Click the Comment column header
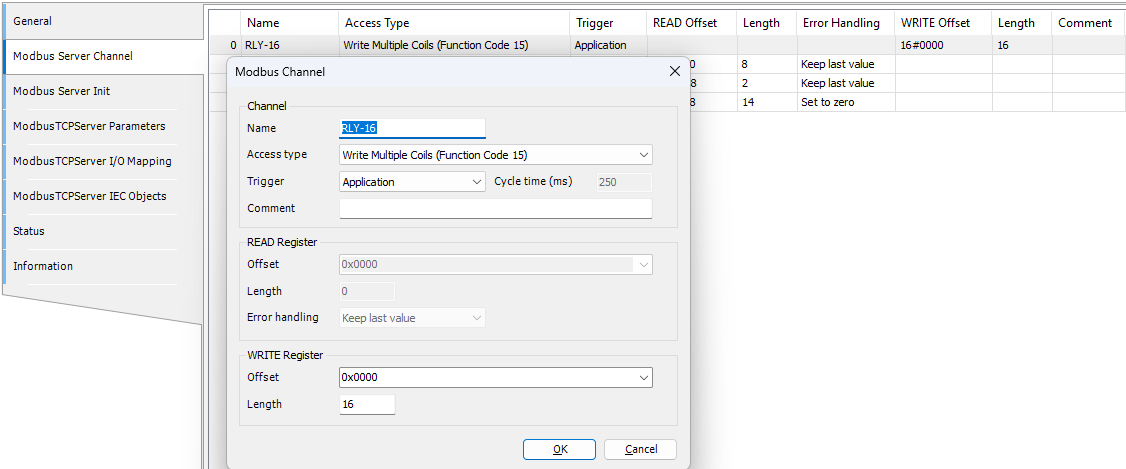Screen dimensions: 1126x469 coord(1088,23)
